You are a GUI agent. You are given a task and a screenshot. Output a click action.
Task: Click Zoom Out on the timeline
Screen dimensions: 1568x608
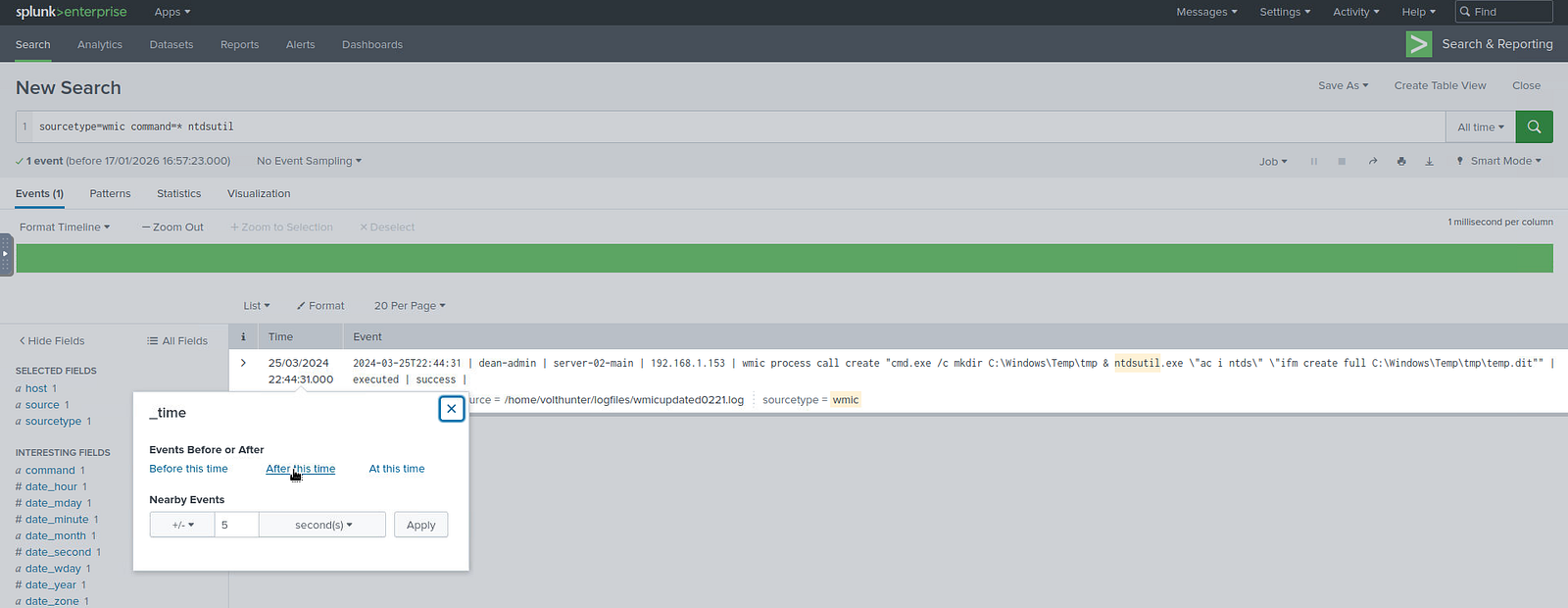click(x=172, y=227)
